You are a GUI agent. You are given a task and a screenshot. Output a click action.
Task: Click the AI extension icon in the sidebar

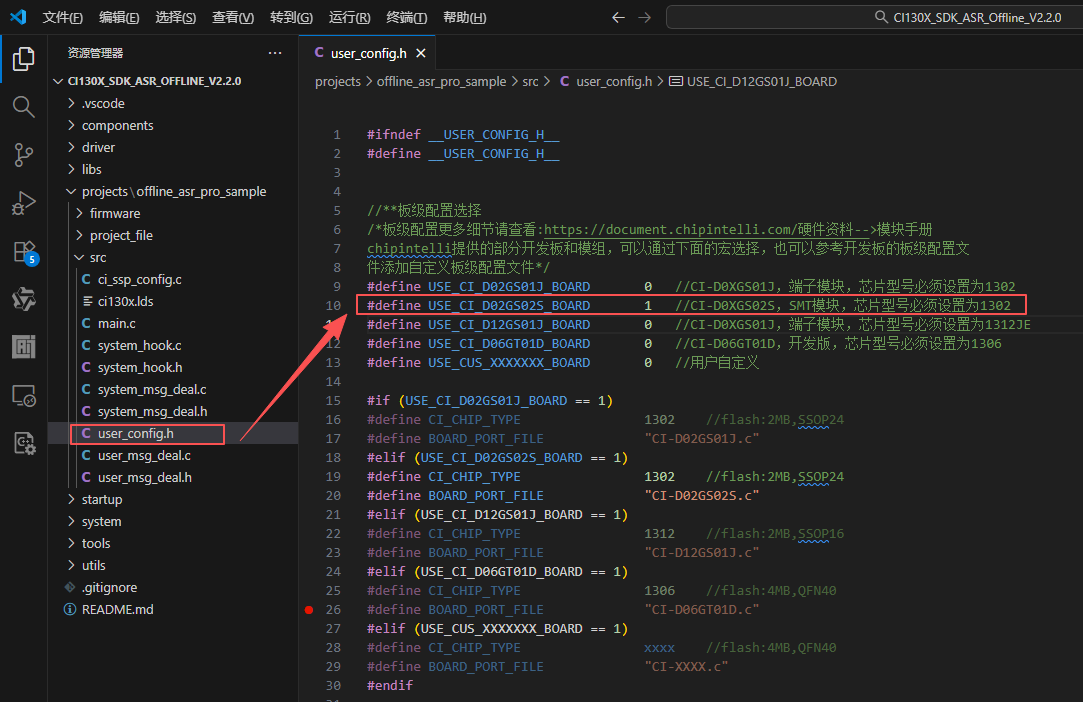pos(23,345)
